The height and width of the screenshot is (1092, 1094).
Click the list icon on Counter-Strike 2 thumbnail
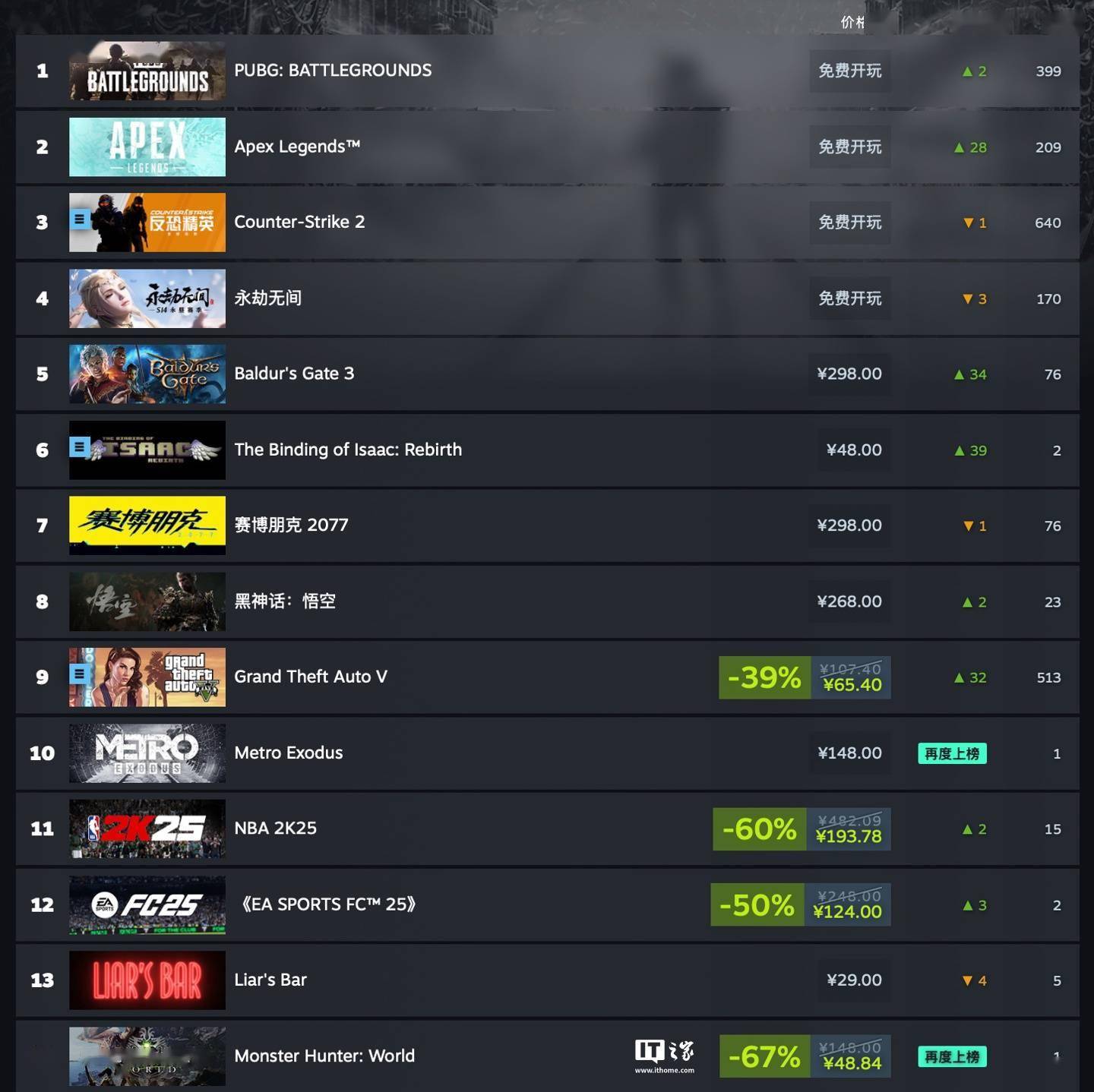79,220
